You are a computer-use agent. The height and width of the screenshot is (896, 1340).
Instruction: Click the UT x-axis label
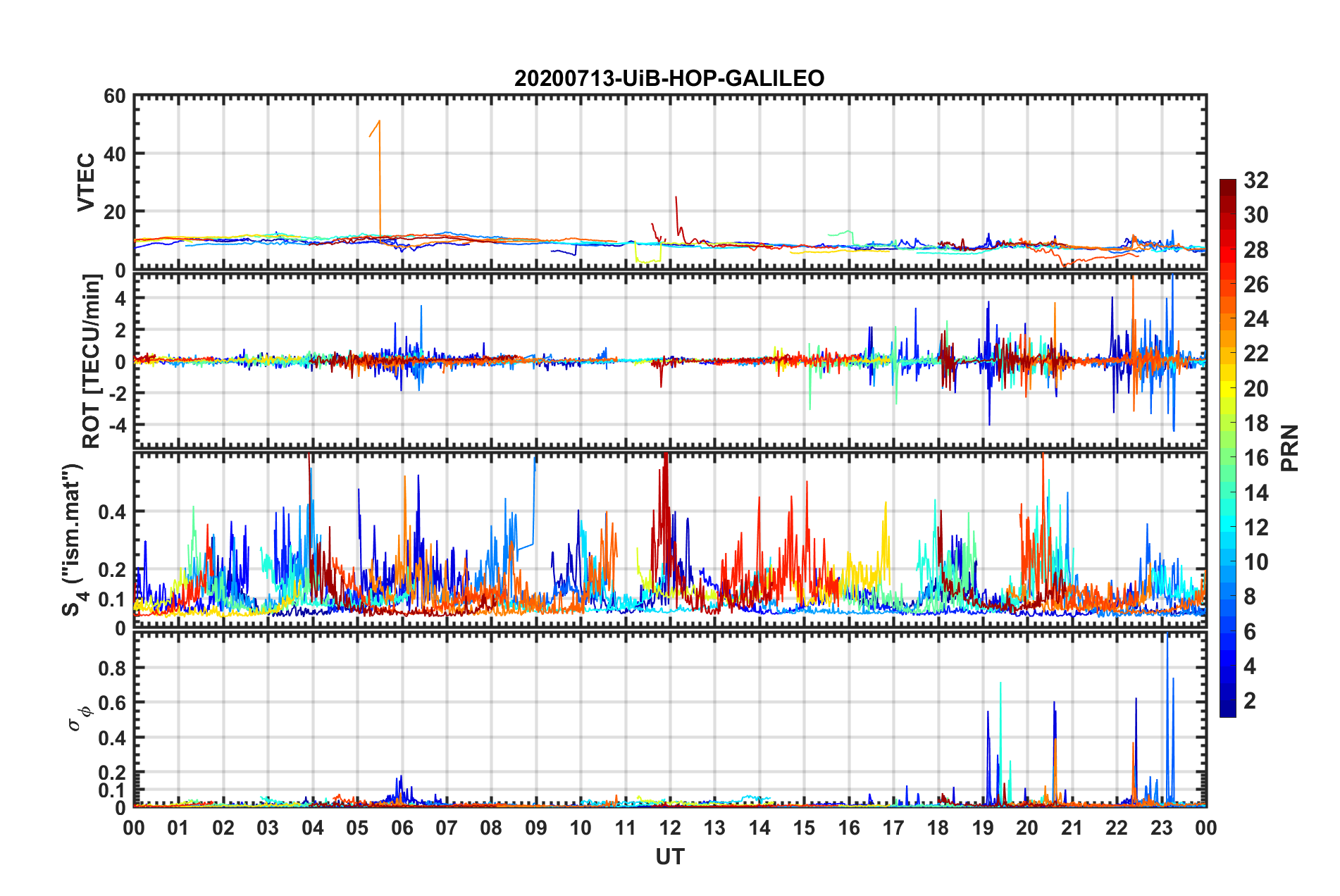pyautogui.click(x=670, y=857)
